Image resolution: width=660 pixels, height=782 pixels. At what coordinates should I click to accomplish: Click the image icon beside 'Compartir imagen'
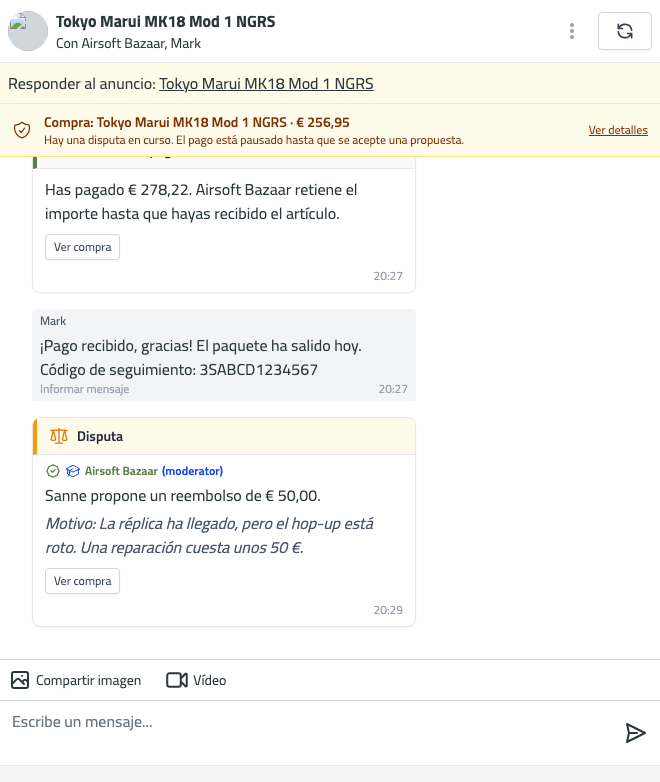[x=20, y=680]
